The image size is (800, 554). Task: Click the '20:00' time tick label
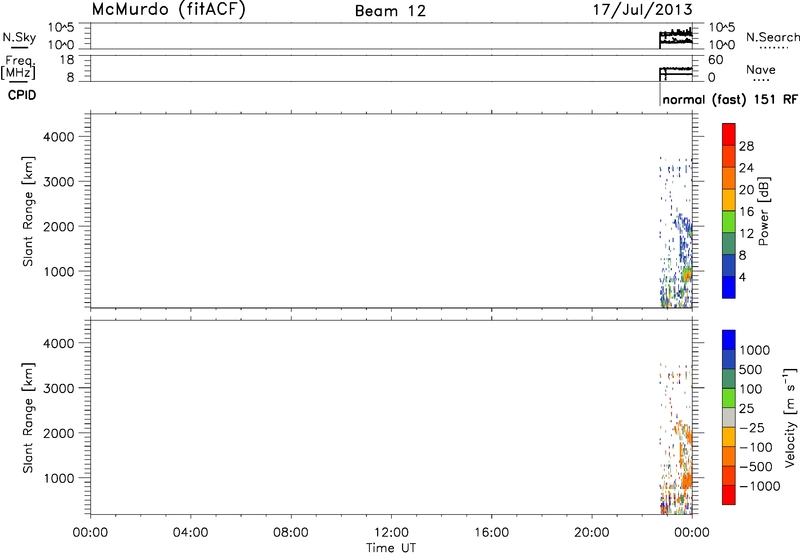click(591, 533)
